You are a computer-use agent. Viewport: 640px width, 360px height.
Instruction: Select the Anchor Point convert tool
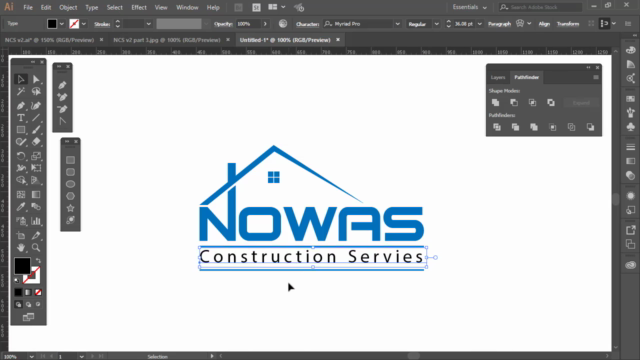click(62, 121)
